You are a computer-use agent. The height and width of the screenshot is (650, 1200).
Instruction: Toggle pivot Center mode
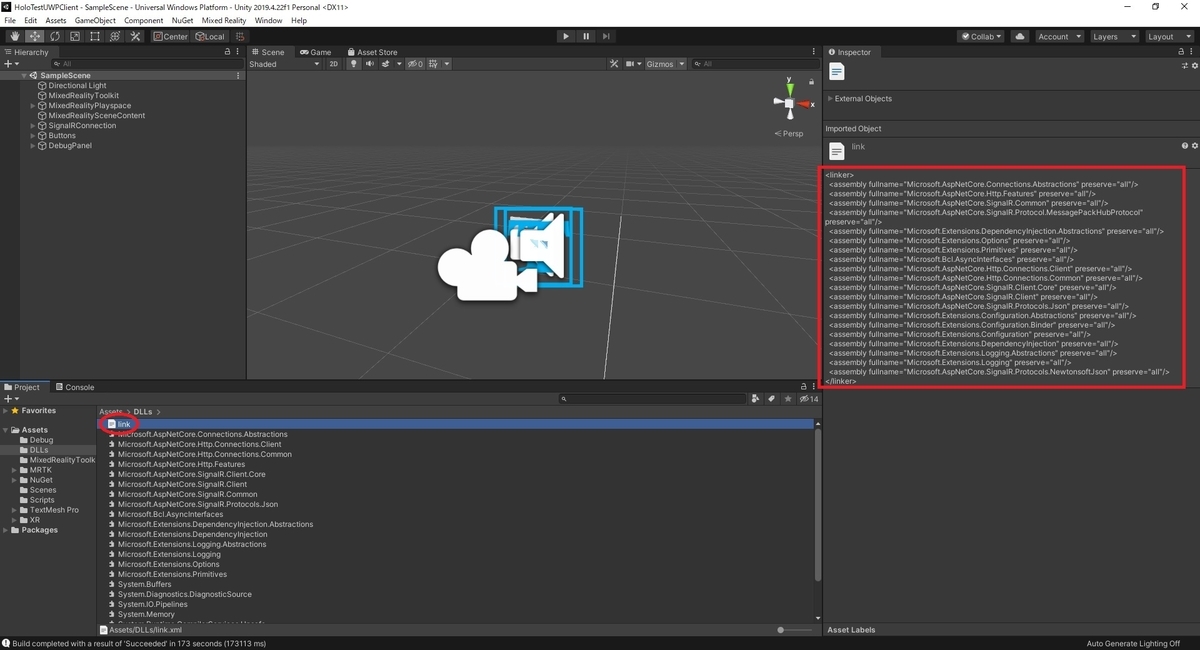tap(170, 36)
